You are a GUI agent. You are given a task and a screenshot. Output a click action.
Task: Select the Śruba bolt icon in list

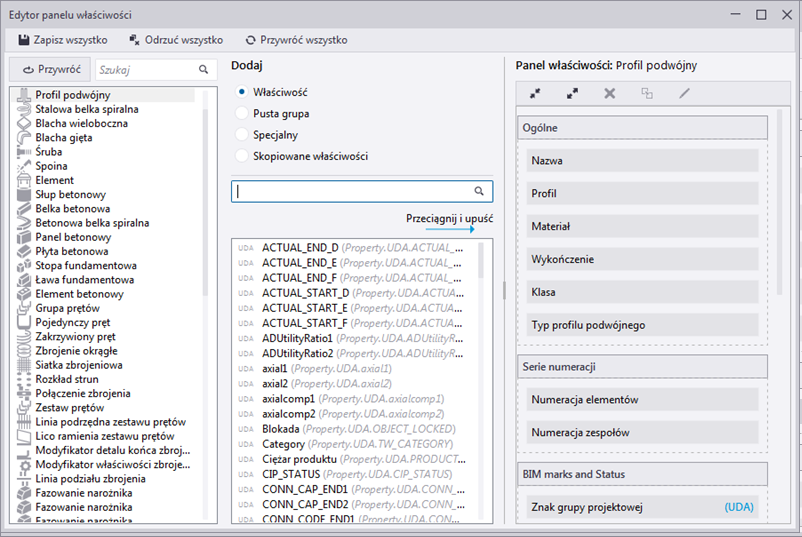click(22, 152)
